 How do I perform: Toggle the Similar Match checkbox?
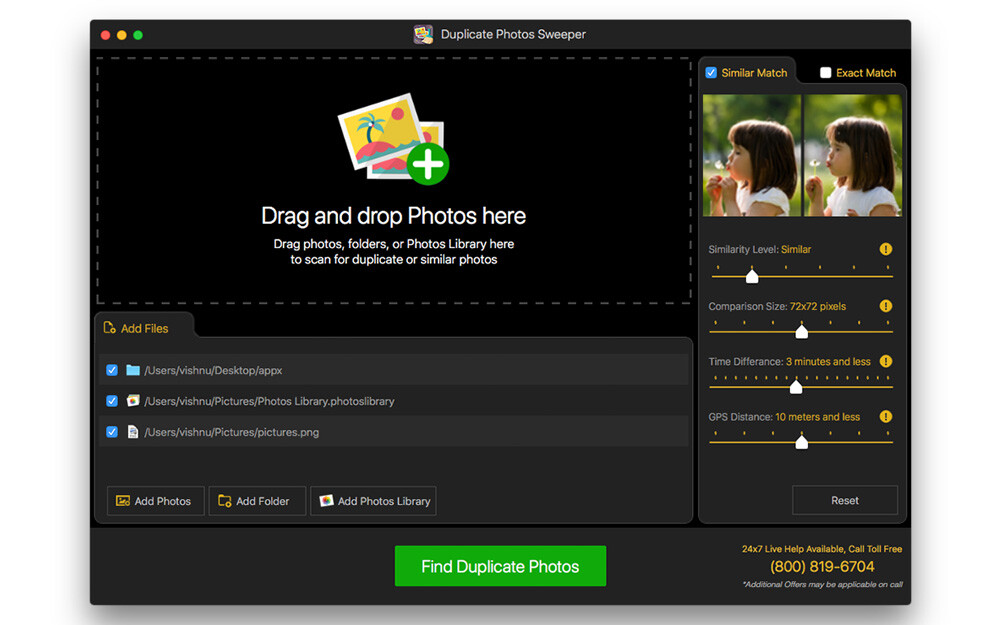[711, 73]
